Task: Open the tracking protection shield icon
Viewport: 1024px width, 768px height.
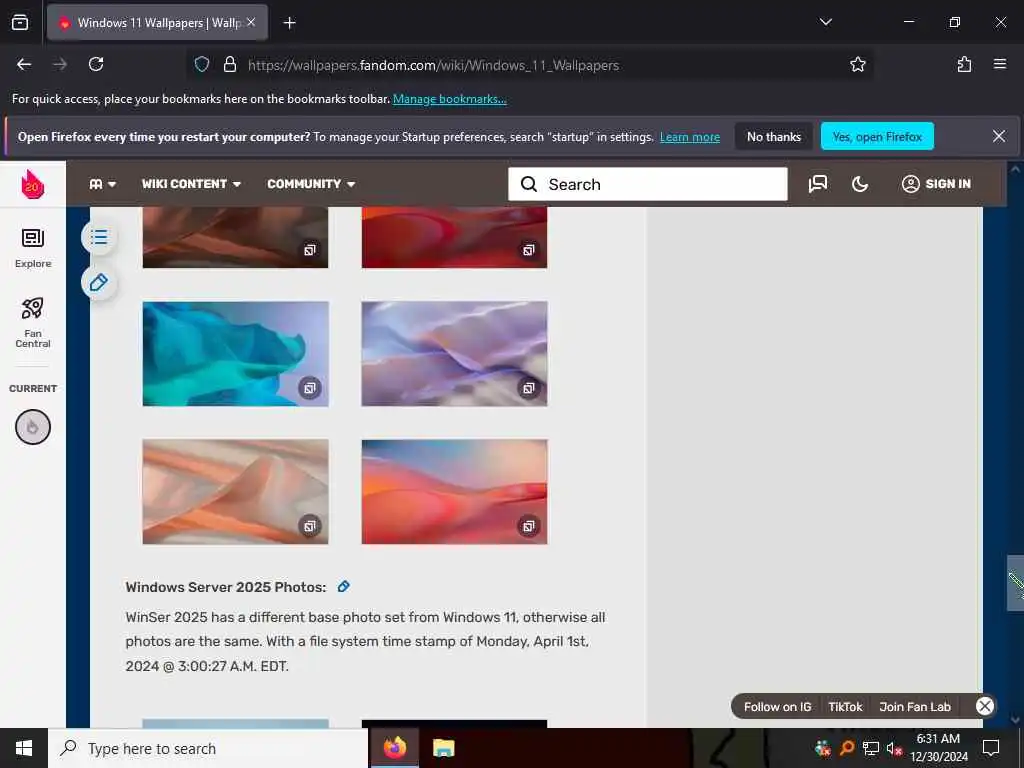Action: (x=202, y=64)
